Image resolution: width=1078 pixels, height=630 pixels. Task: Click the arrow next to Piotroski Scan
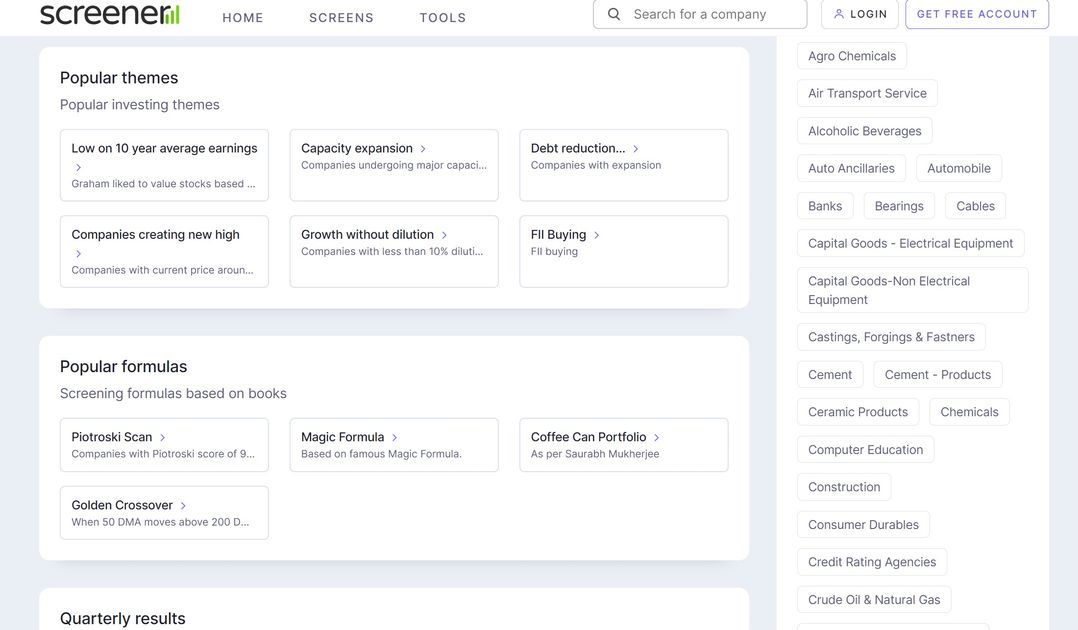[163, 438]
